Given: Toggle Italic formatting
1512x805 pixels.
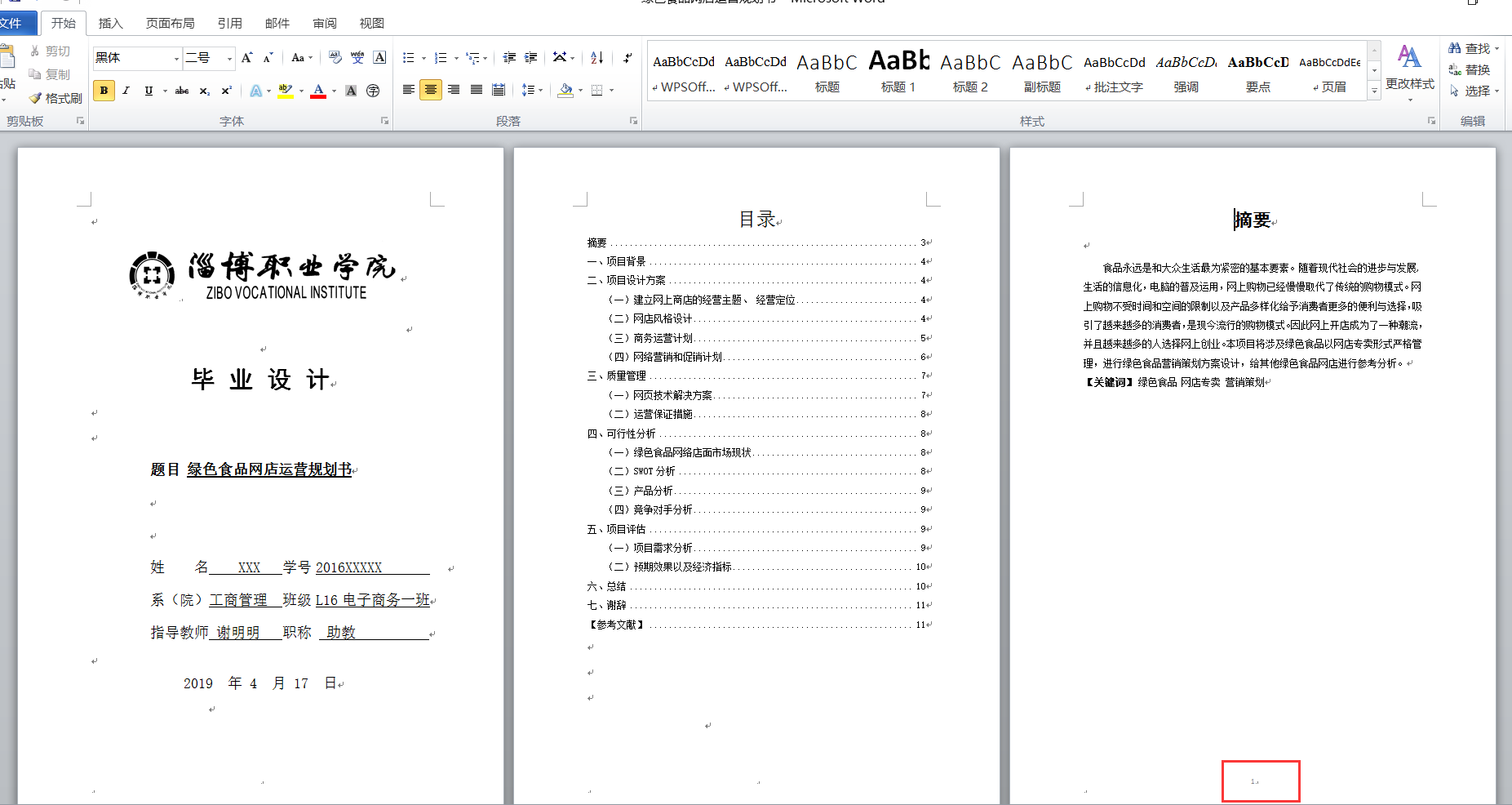Looking at the screenshot, I should (x=126, y=91).
